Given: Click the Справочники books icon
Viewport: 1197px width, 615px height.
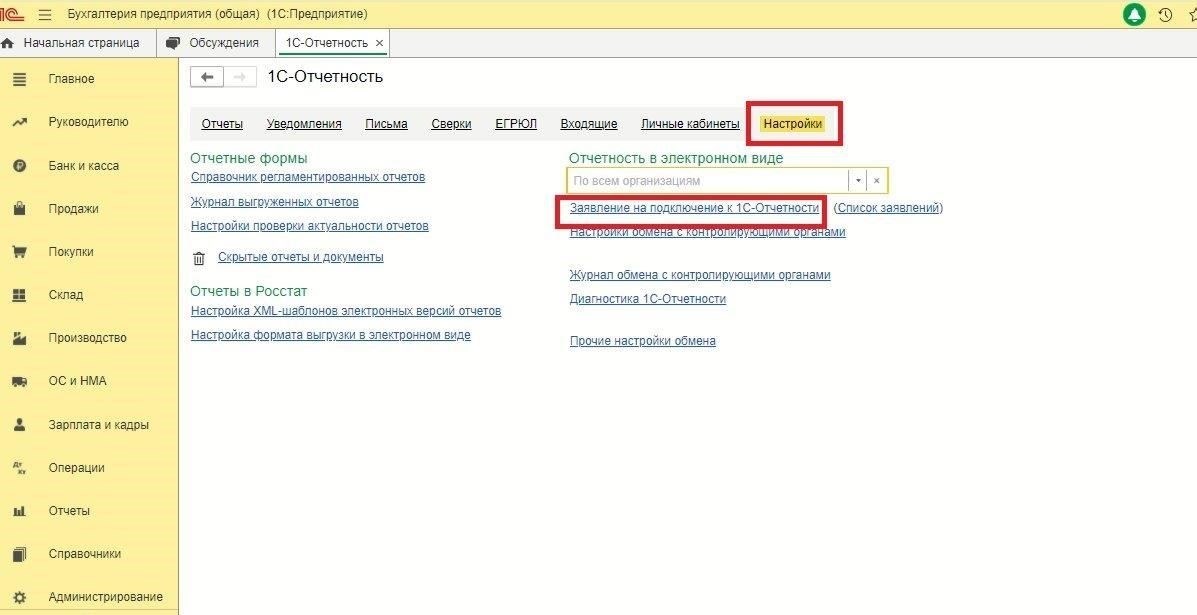Looking at the screenshot, I should (x=20, y=554).
